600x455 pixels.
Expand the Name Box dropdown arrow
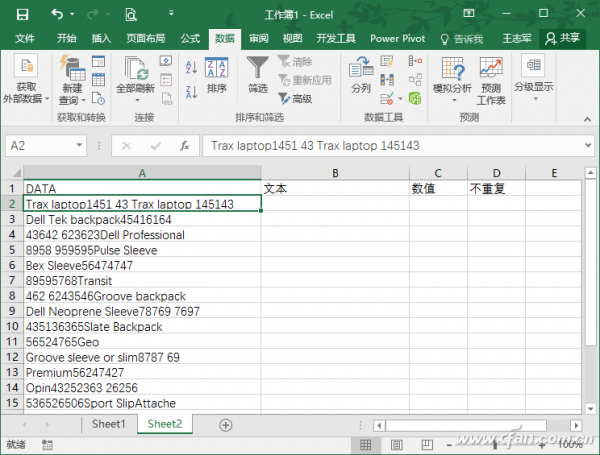(79, 145)
